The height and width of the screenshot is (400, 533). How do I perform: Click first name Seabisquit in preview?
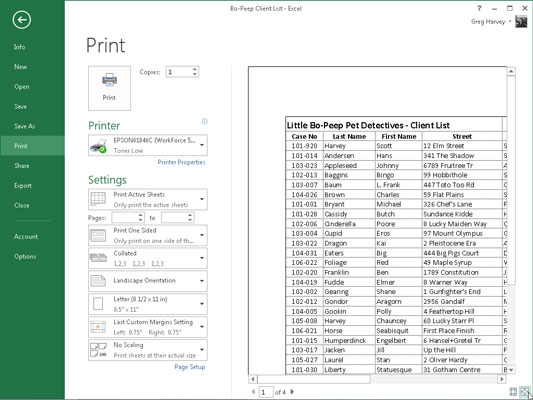pyautogui.click(x=393, y=331)
